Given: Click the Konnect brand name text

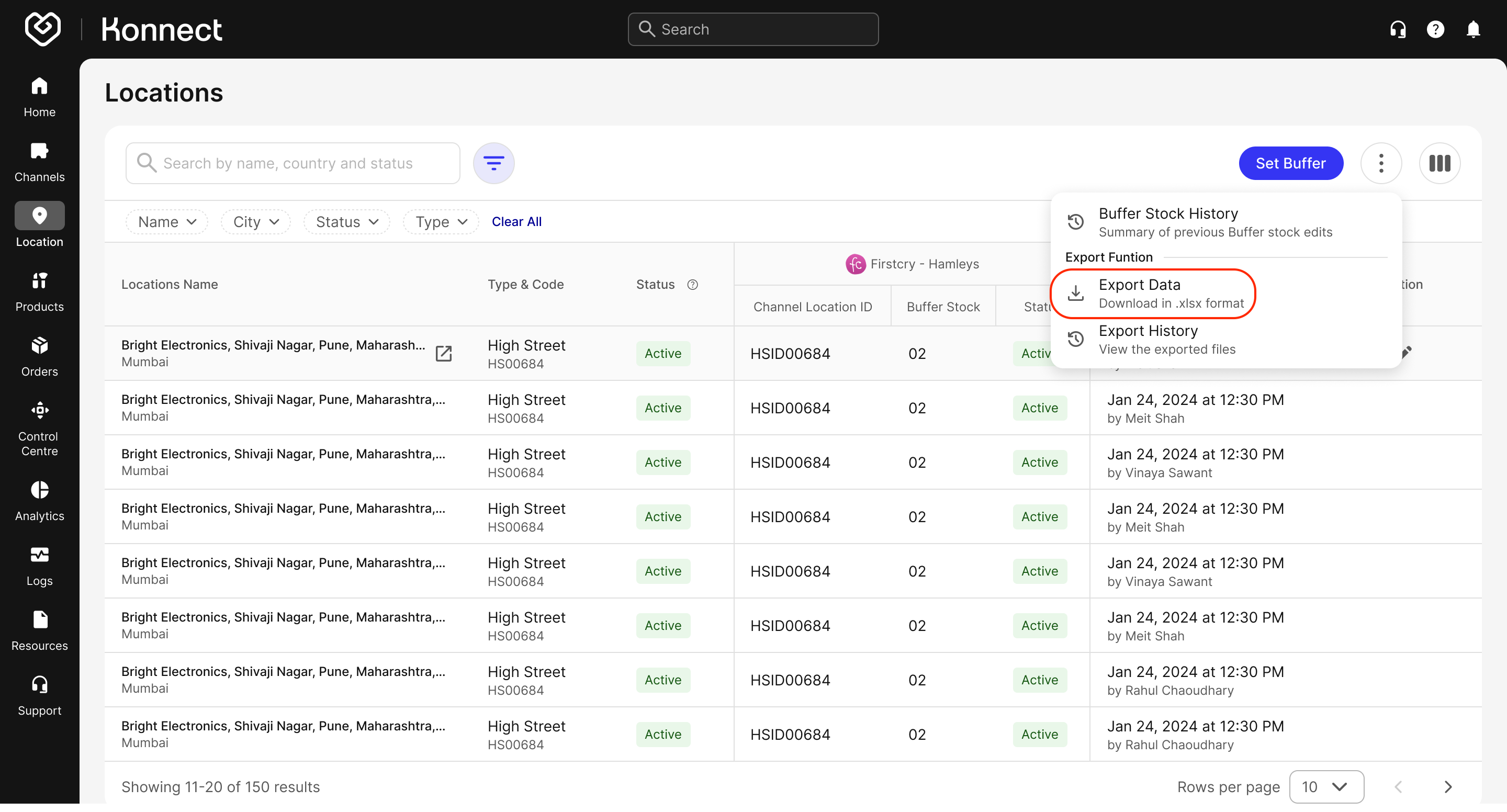Looking at the screenshot, I should pyautogui.click(x=162, y=29).
